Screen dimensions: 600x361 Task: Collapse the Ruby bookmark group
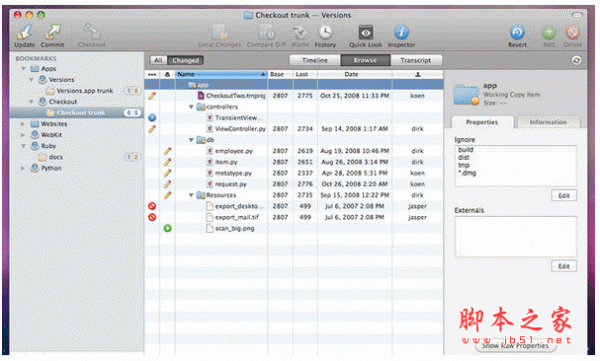(24, 146)
